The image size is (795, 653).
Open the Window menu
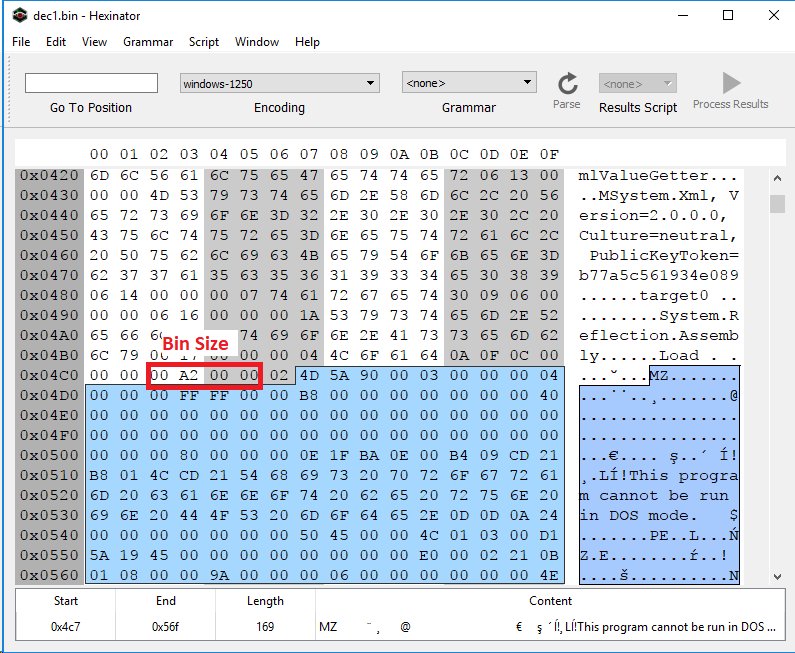point(257,42)
